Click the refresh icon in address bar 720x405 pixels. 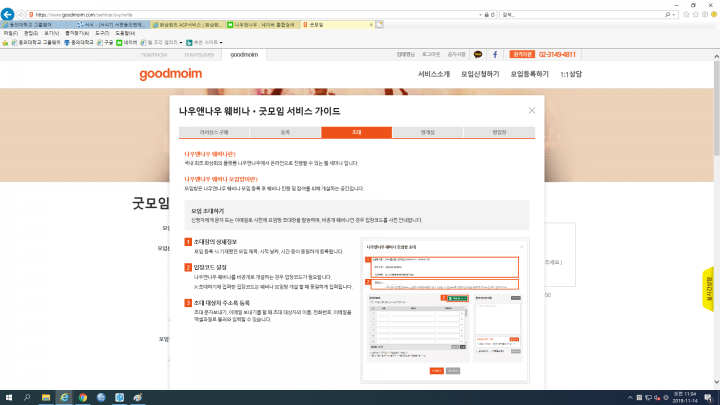(x=493, y=15)
